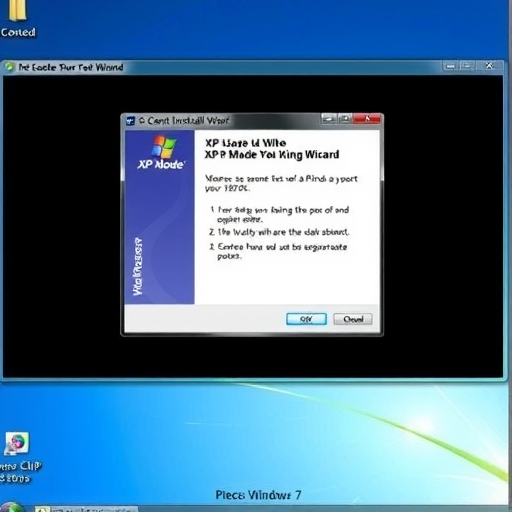This screenshot has width=512, height=512.
Task: Minimize the XP Mode install wizard dialog
Action: pyautogui.click(x=329, y=119)
